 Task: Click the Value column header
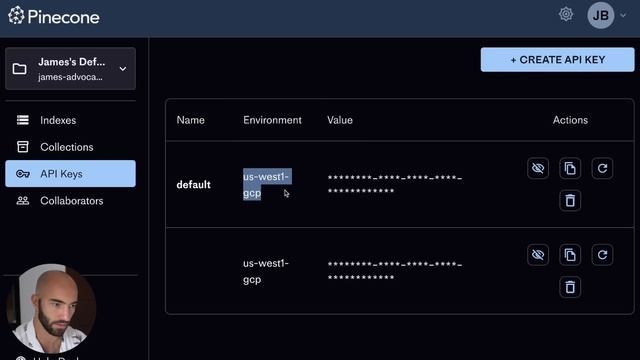[x=340, y=120]
